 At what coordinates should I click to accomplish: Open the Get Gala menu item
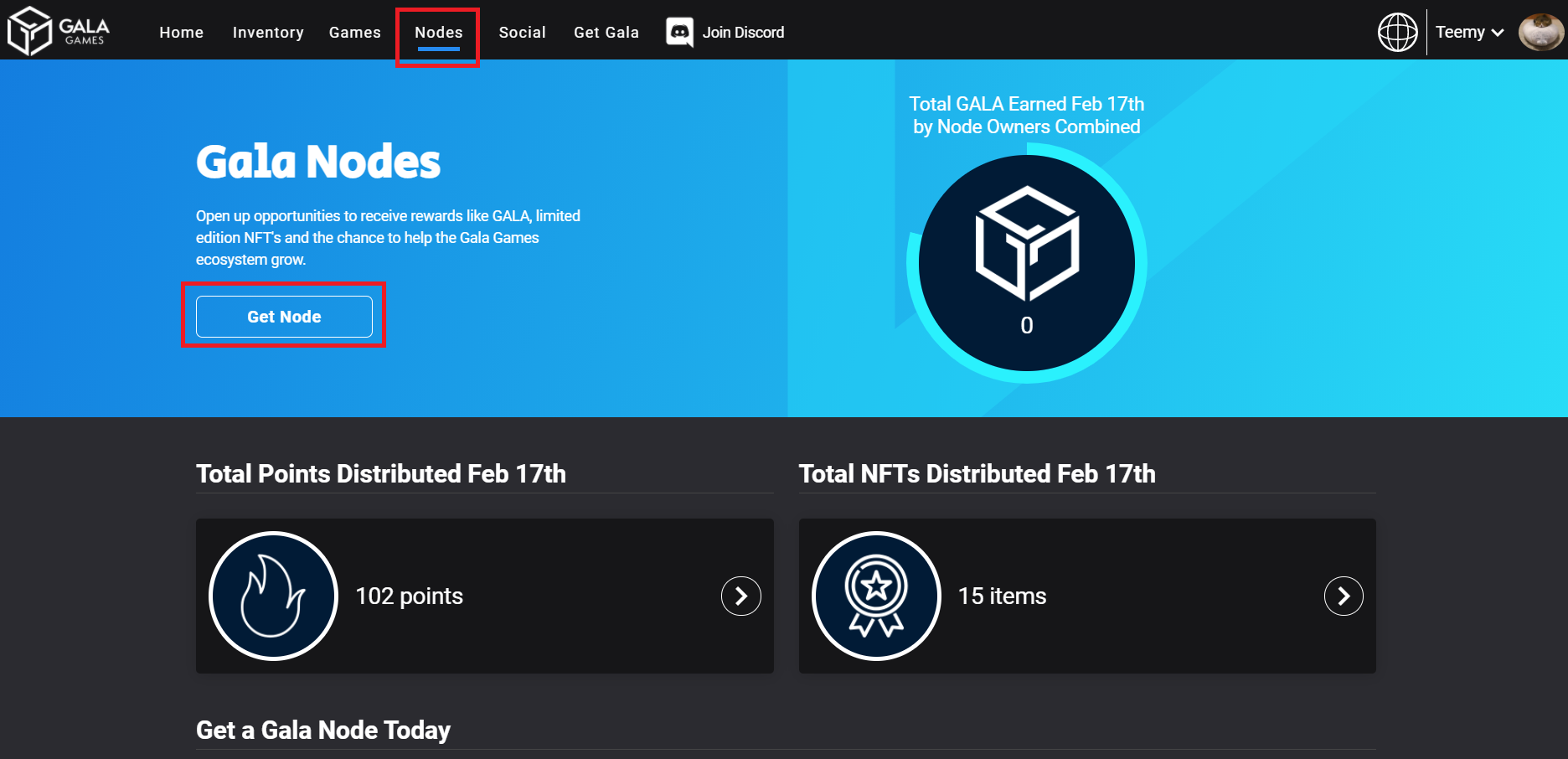click(x=606, y=32)
